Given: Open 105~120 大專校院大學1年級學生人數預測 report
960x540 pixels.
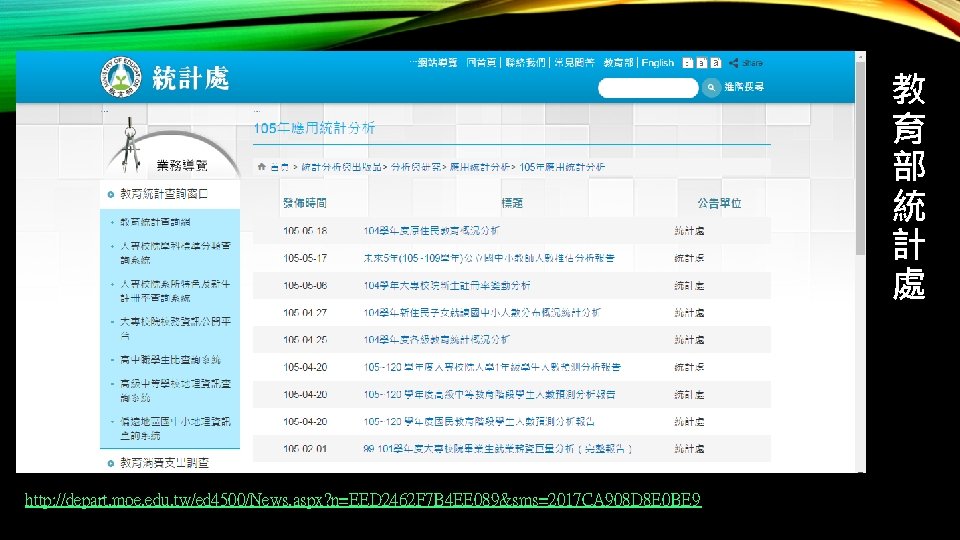Looking at the screenshot, I should [x=492, y=367].
